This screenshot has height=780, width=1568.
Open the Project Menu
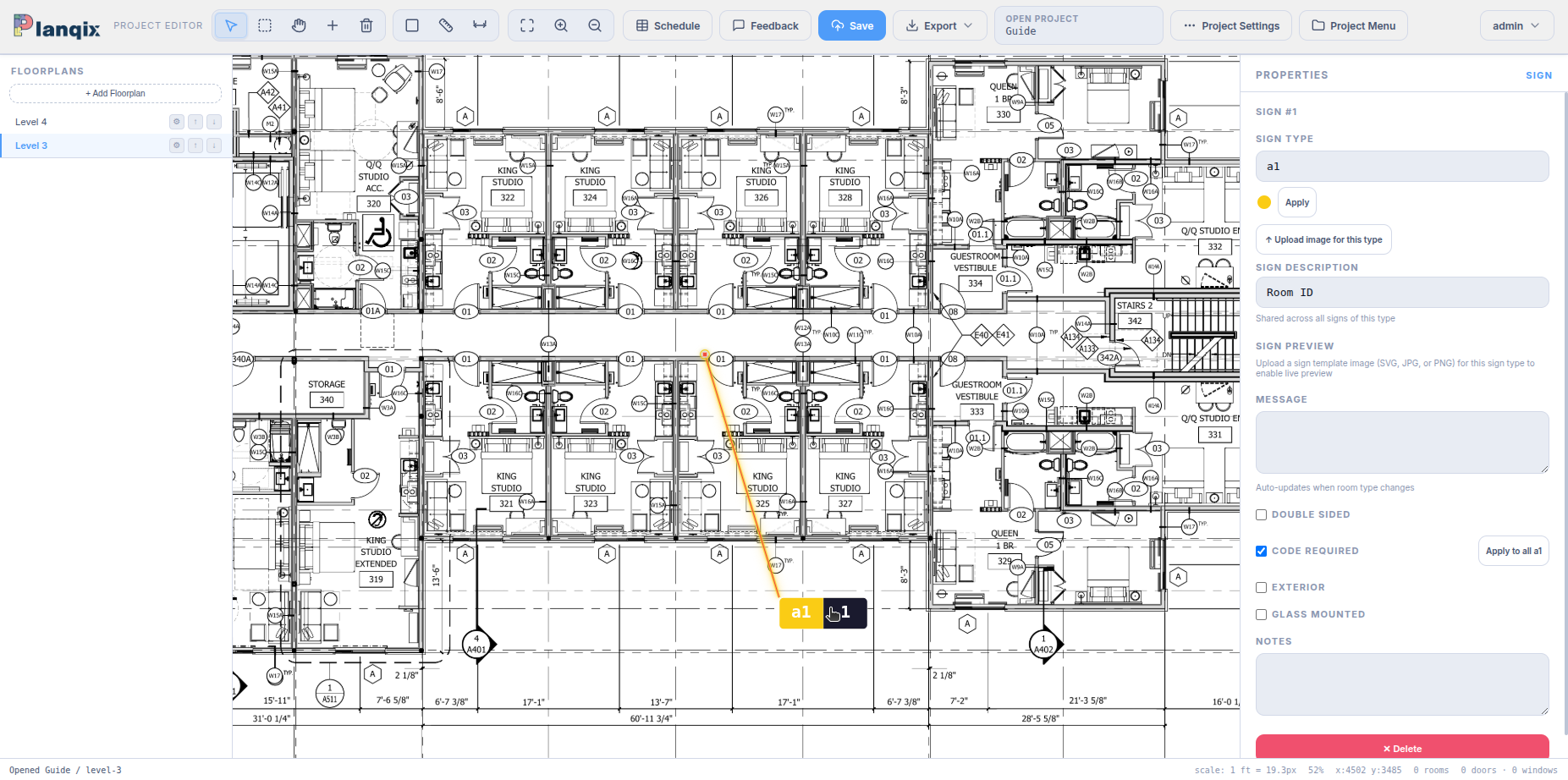click(1354, 25)
